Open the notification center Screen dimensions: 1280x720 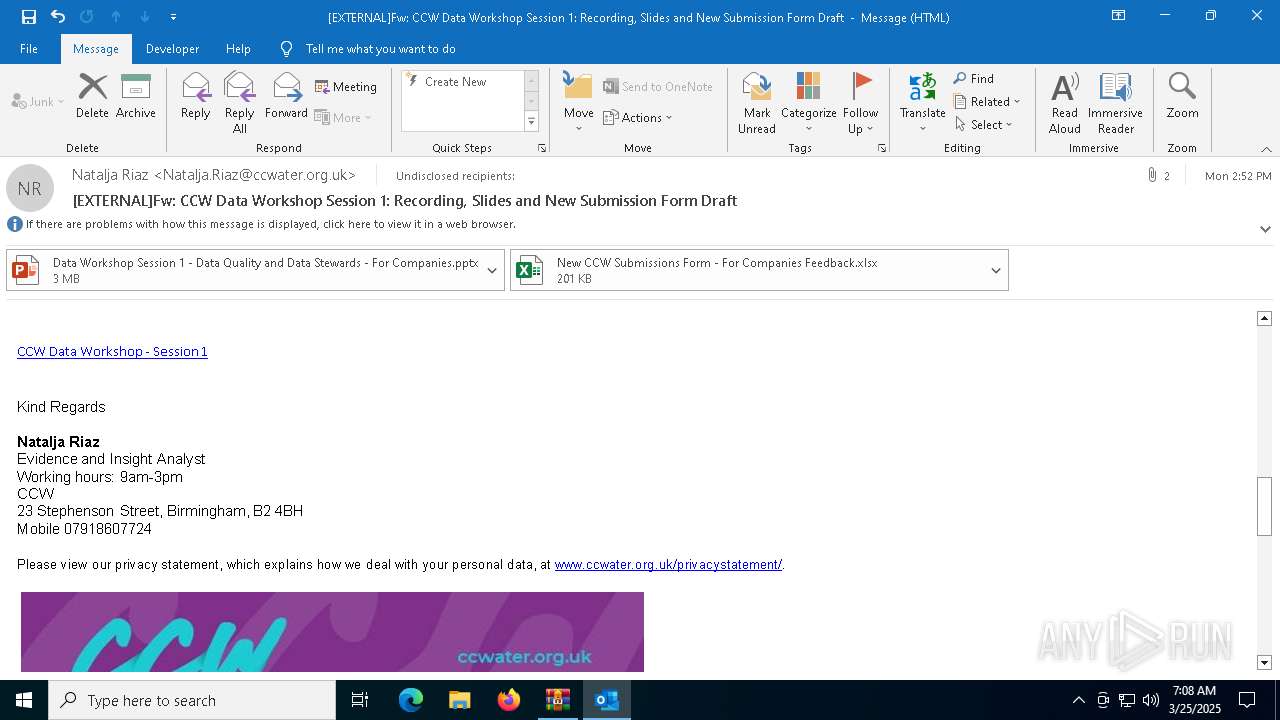[x=1247, y=700]
